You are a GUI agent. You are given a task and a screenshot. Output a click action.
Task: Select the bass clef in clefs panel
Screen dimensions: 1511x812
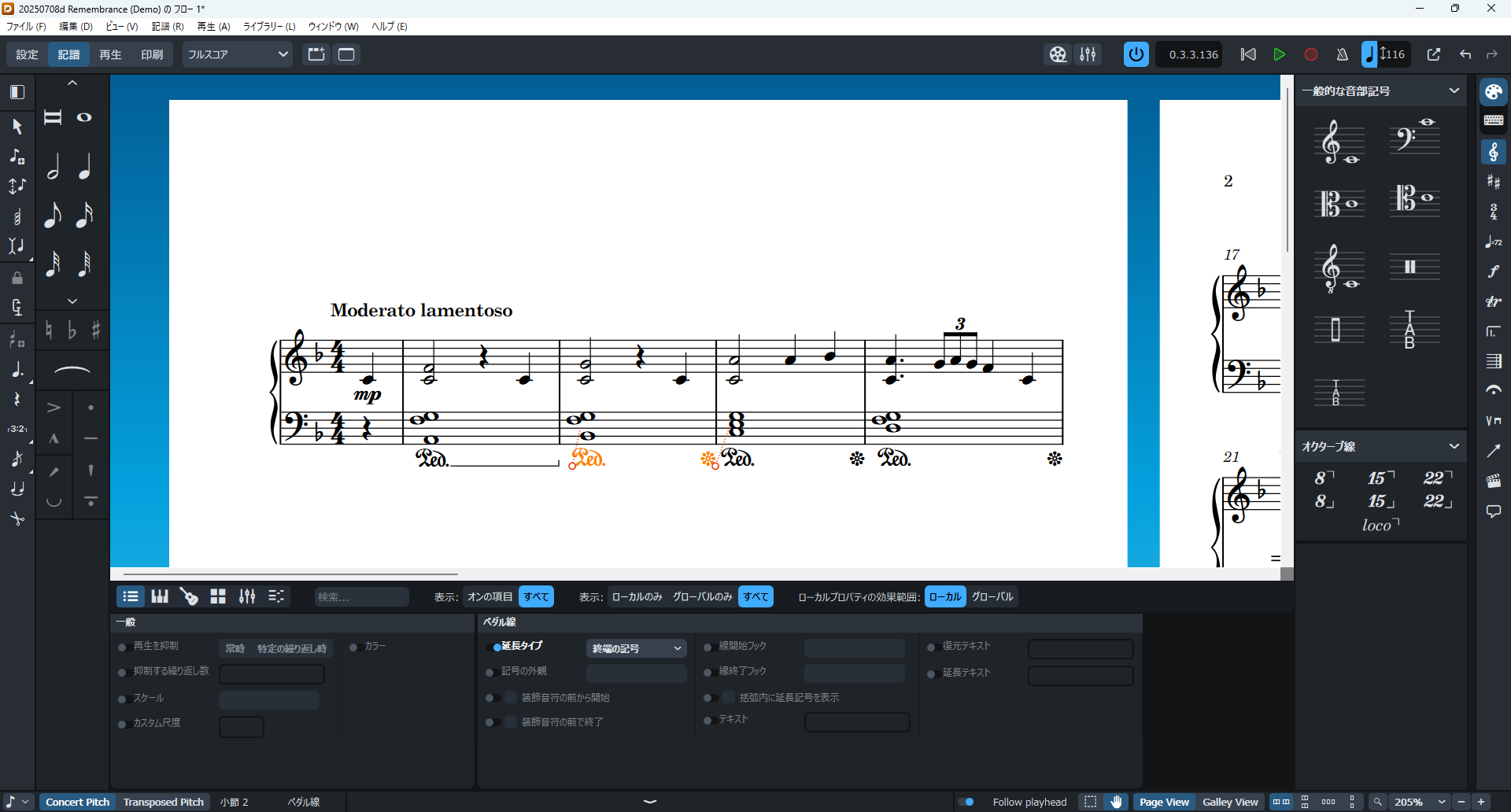(1414, 138)
